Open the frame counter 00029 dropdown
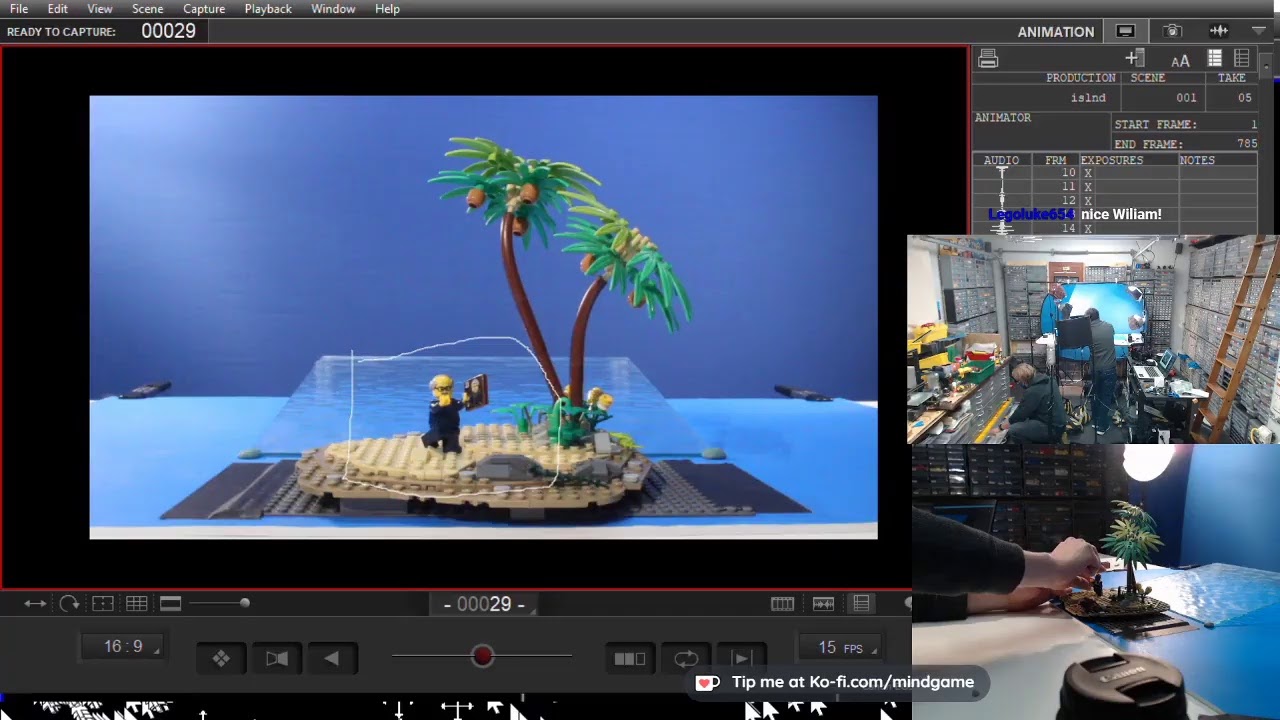 coord(486,604)
